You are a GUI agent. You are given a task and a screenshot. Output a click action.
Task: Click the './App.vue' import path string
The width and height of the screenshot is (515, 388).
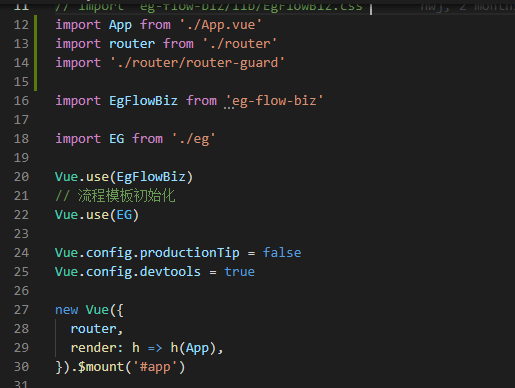pos(221,25)
